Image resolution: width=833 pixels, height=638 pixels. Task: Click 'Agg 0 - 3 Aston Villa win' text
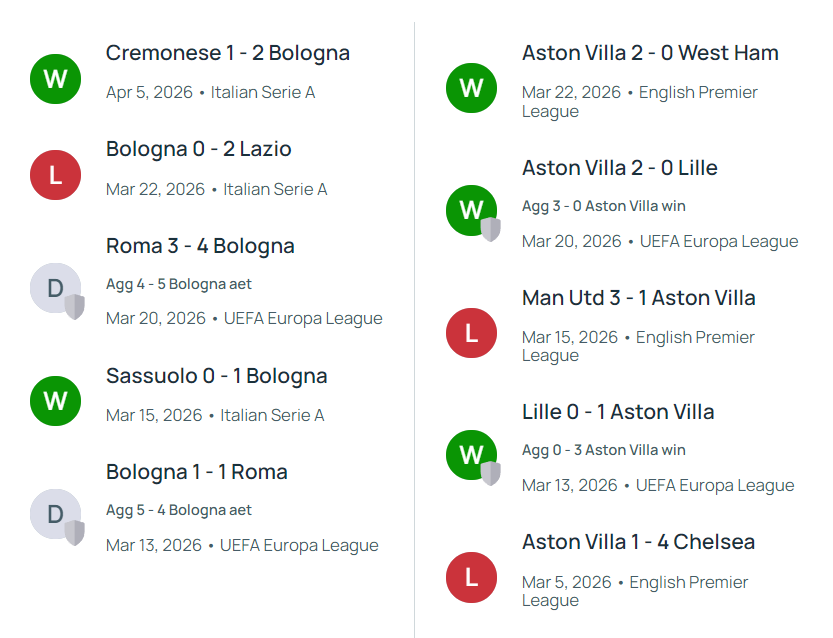tap(603, 450)
